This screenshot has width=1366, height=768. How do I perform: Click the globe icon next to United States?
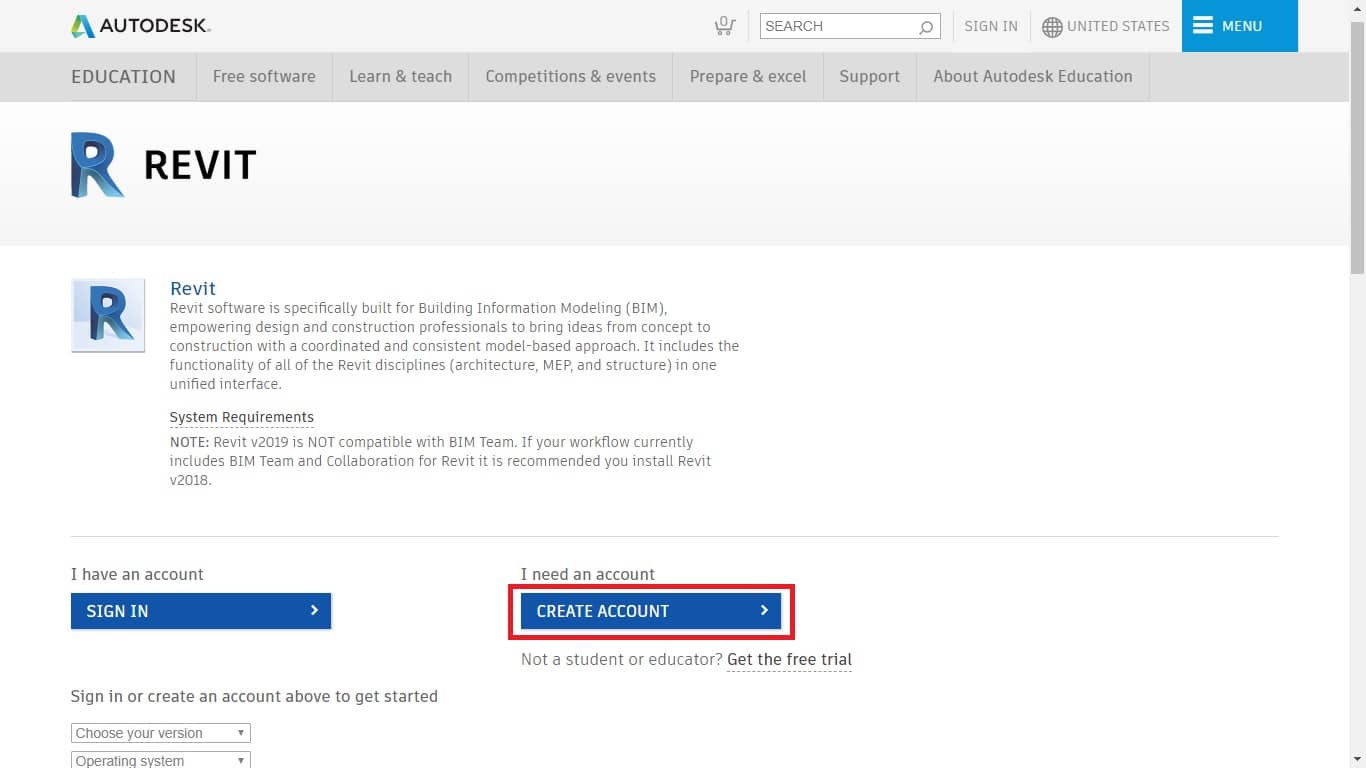click(x=1052, y=27)
